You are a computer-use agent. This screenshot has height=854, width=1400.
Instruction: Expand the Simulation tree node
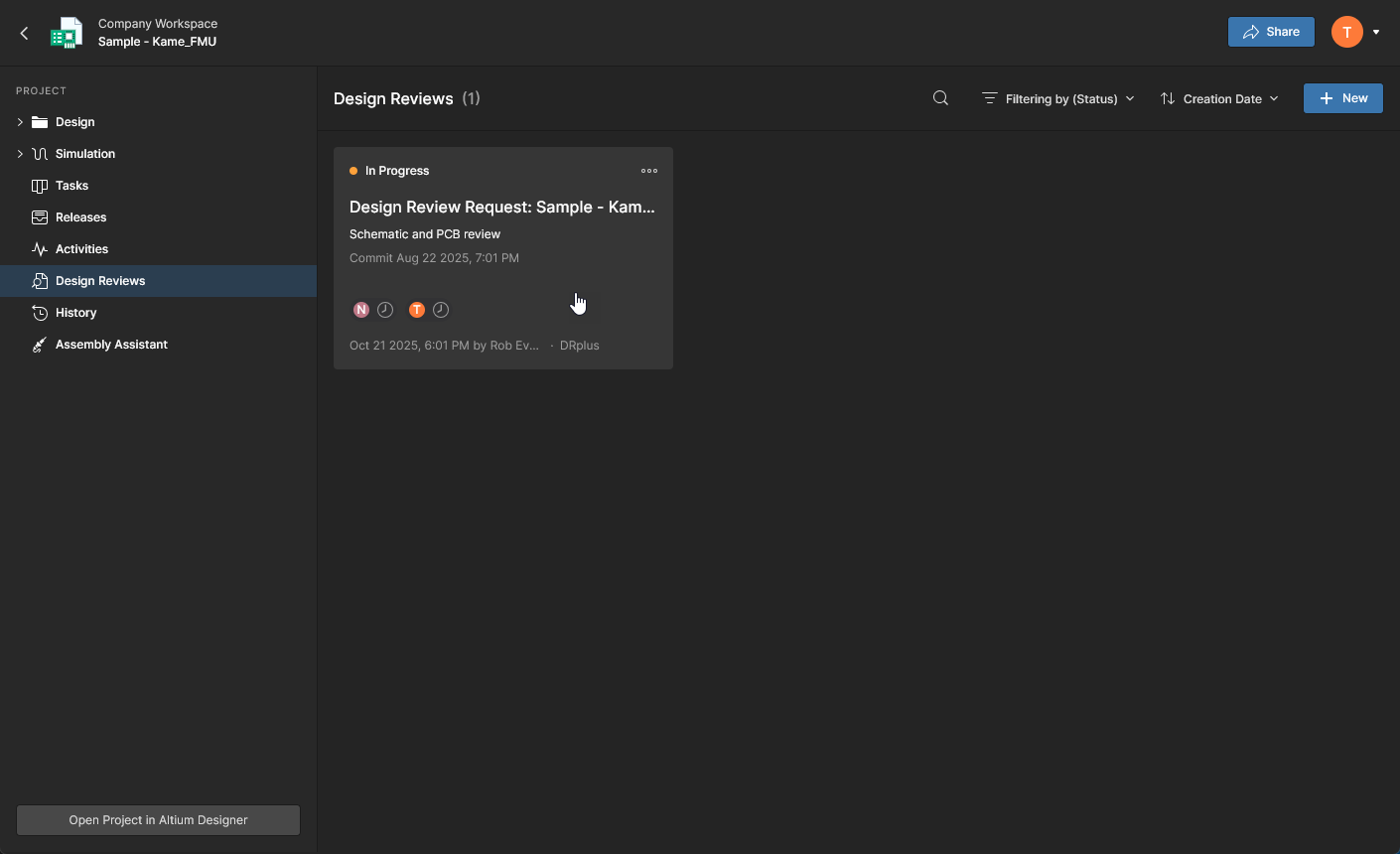point(20,154)
